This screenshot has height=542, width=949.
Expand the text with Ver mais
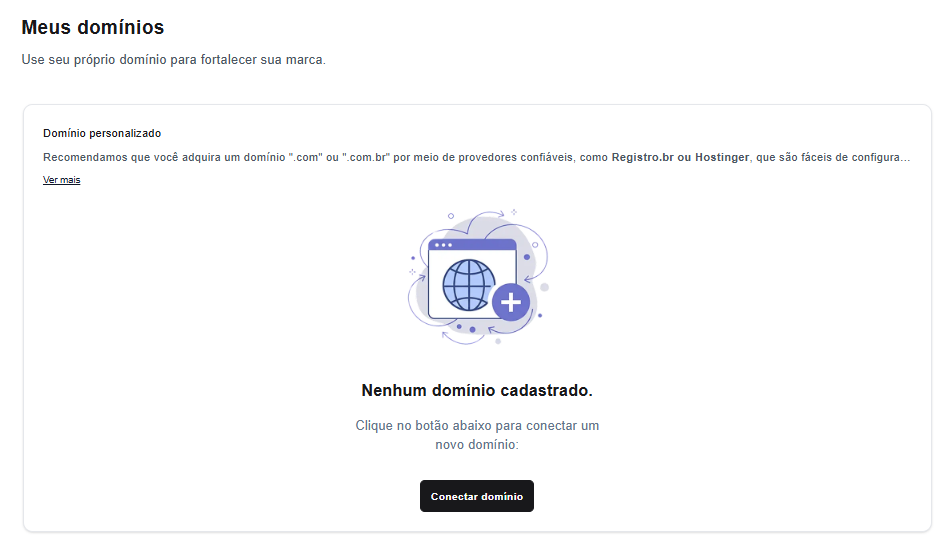[x=61, y=180]
